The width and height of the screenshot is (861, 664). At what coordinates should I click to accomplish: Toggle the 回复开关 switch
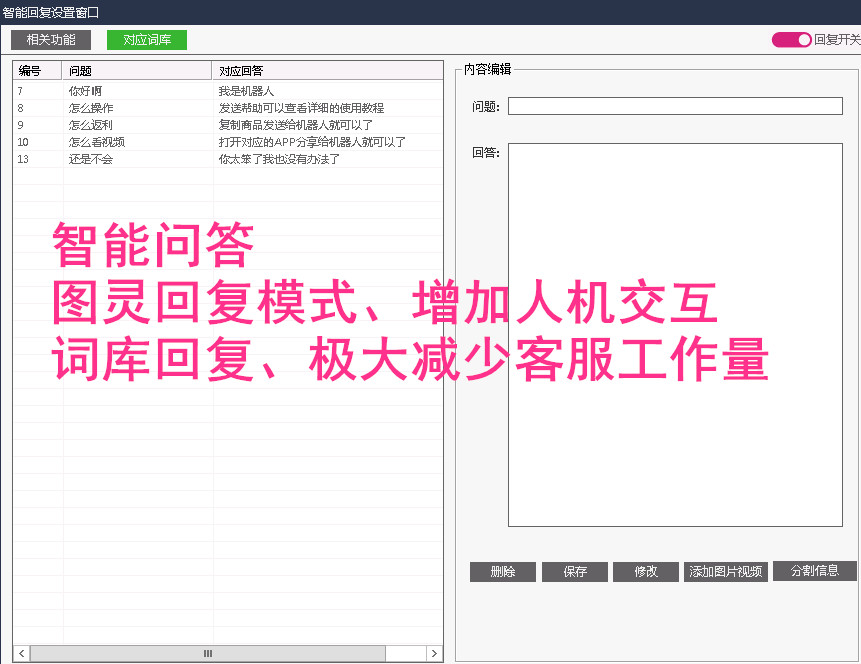point(791,40)
